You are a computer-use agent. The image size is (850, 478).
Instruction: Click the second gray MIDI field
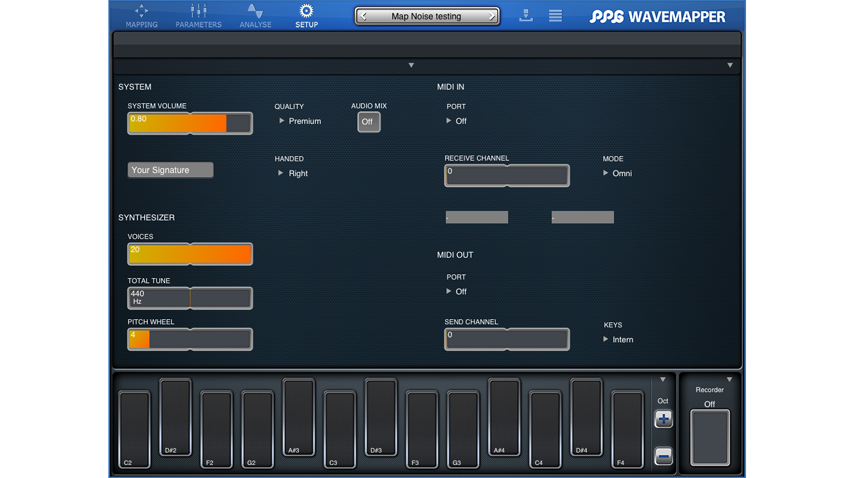(583, 217)
